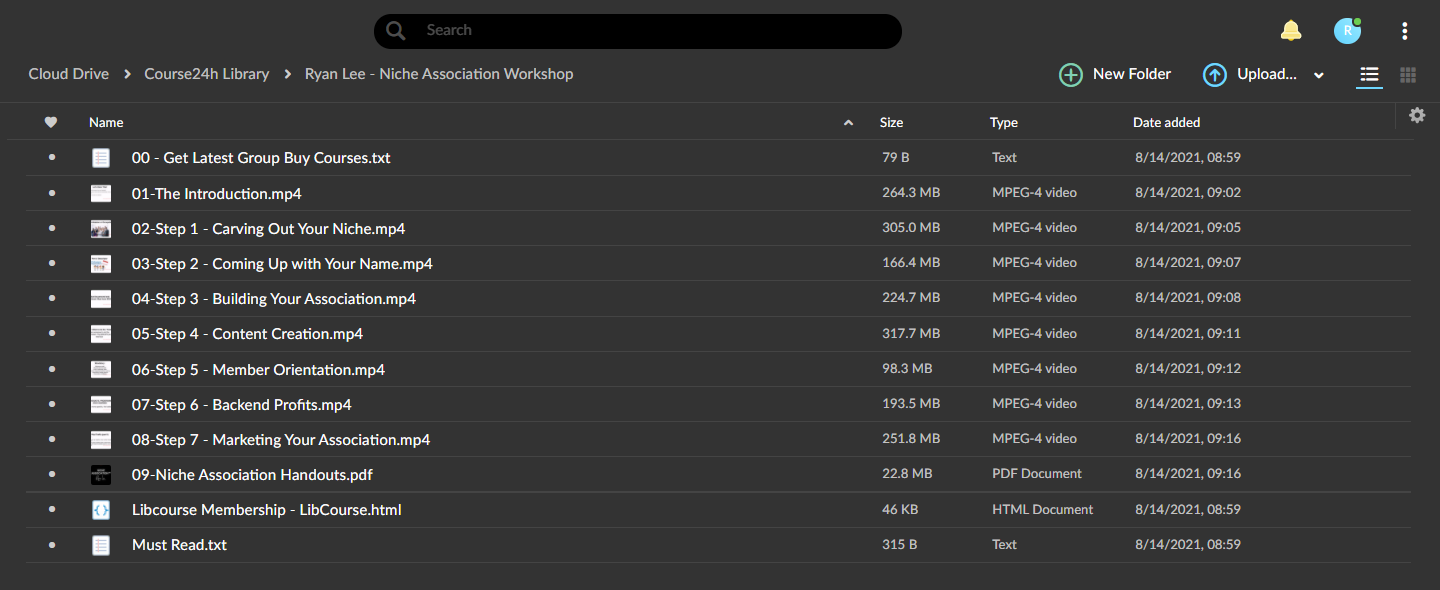Select 08-Step 7 - Marketing Your Association.mp4
This screenshot has width=1440, height=590.
[281, 440]
